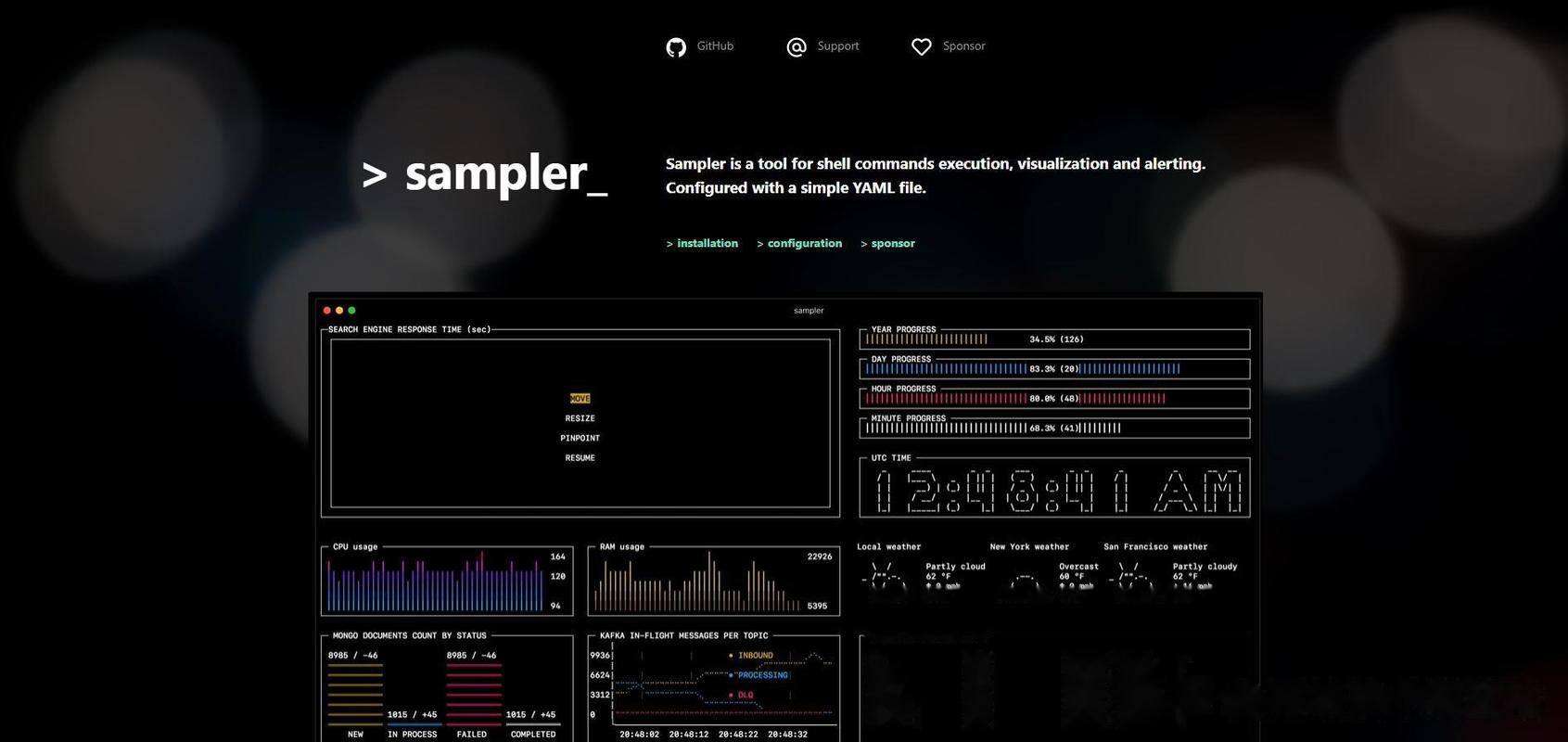Click the GitHub octocat icon
1568x742 pixels.
coord(676,47)
